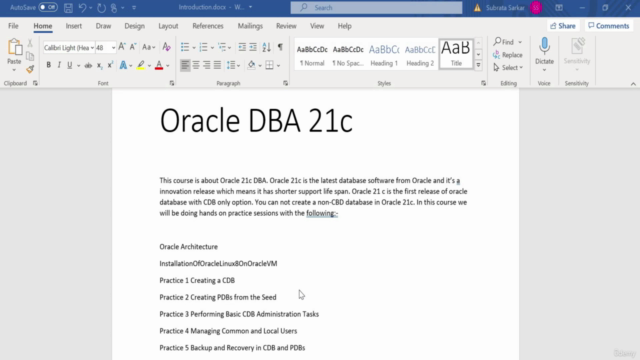This screenshot has height=360, width=640.
Task: Toggle Italic formatting
Action: [x=59, y=65]
